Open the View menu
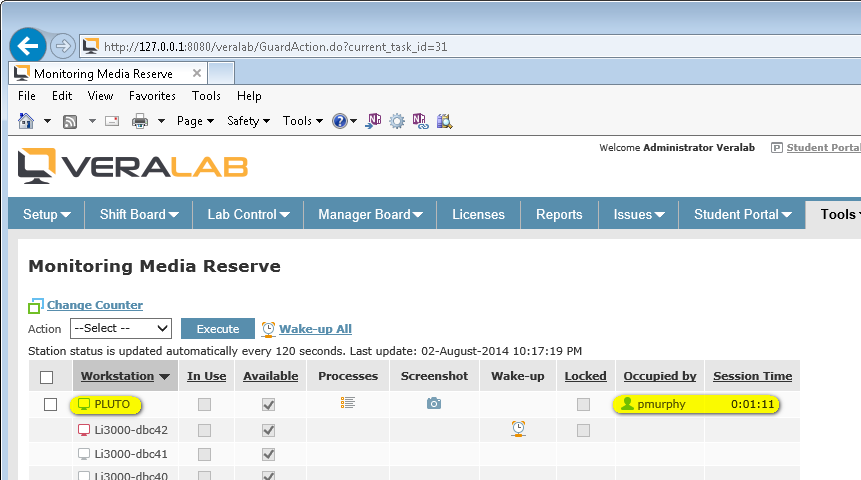Image resolution: width=861 pixels, height=480 pixels. click(x=100, y=96)
